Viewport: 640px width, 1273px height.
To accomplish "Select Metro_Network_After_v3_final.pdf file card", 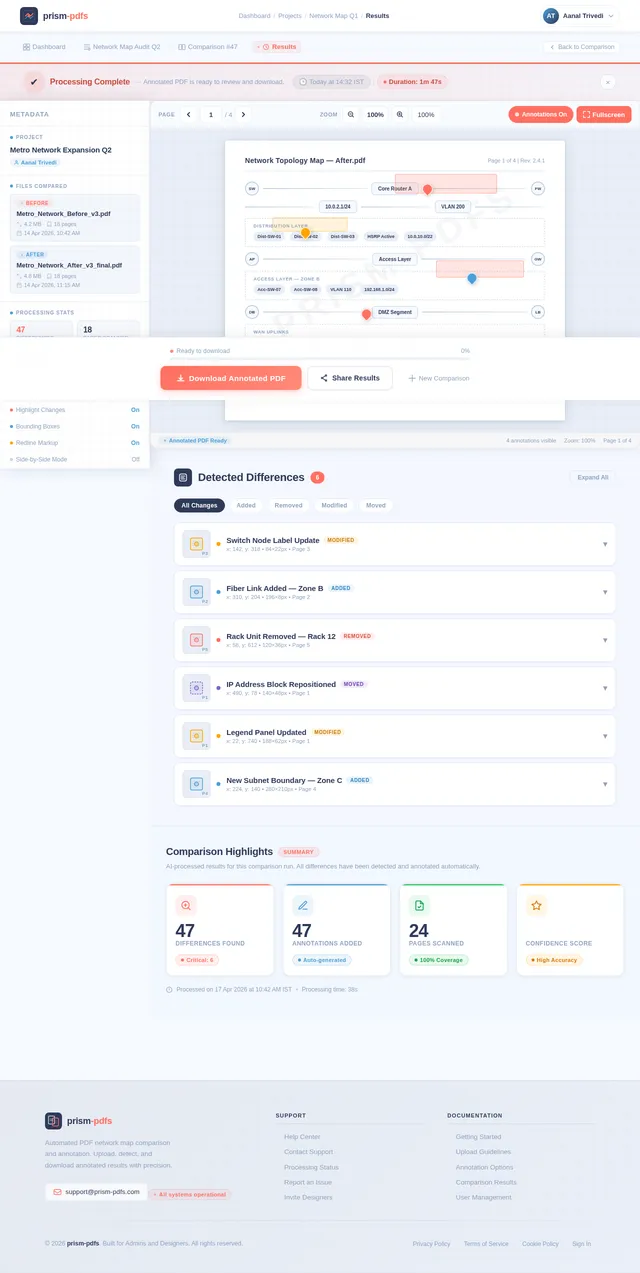I will pos(76,271).
